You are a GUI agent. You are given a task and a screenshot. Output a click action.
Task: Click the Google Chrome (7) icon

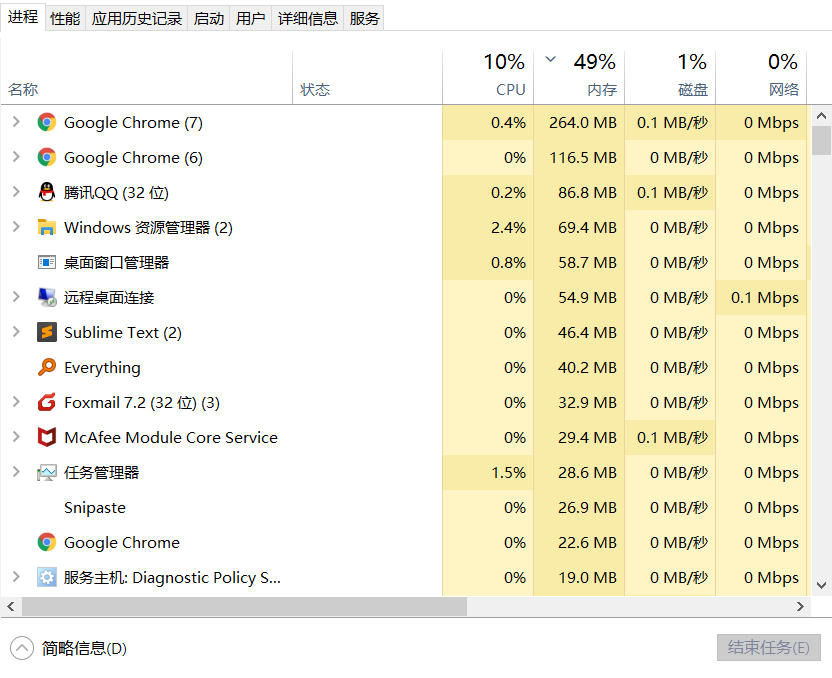click(x=47, y=123)
